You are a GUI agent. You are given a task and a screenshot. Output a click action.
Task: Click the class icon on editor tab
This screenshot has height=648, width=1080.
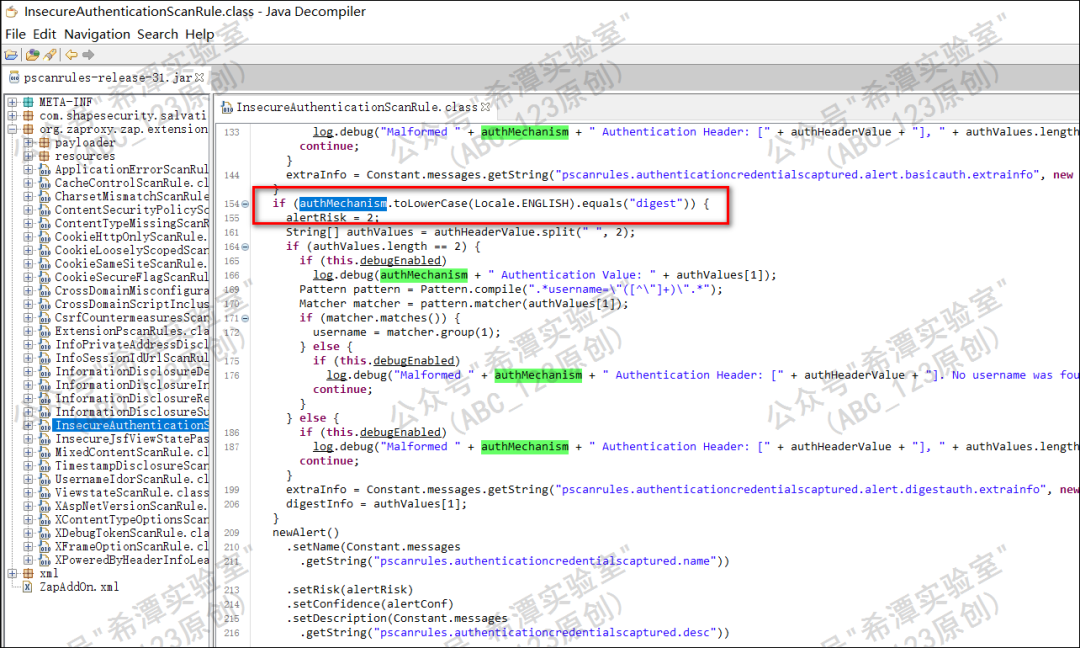[227, 107]
